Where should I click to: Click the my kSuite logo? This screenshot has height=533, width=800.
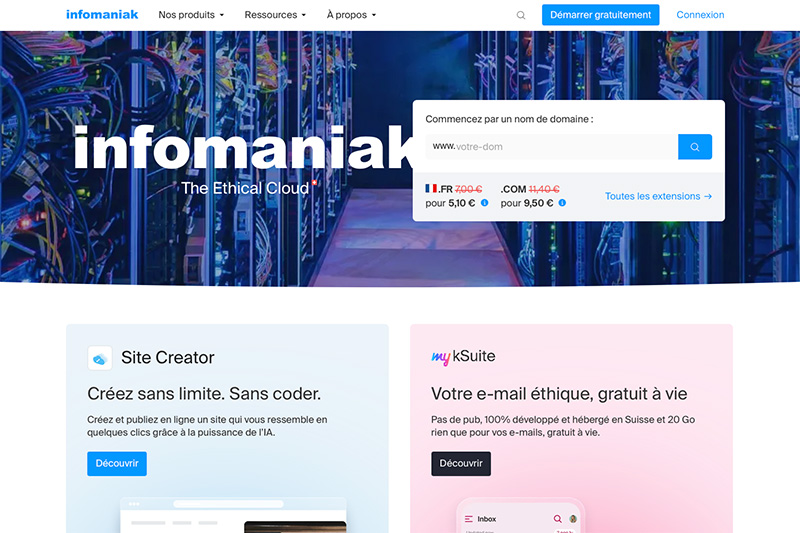point(463,357)
